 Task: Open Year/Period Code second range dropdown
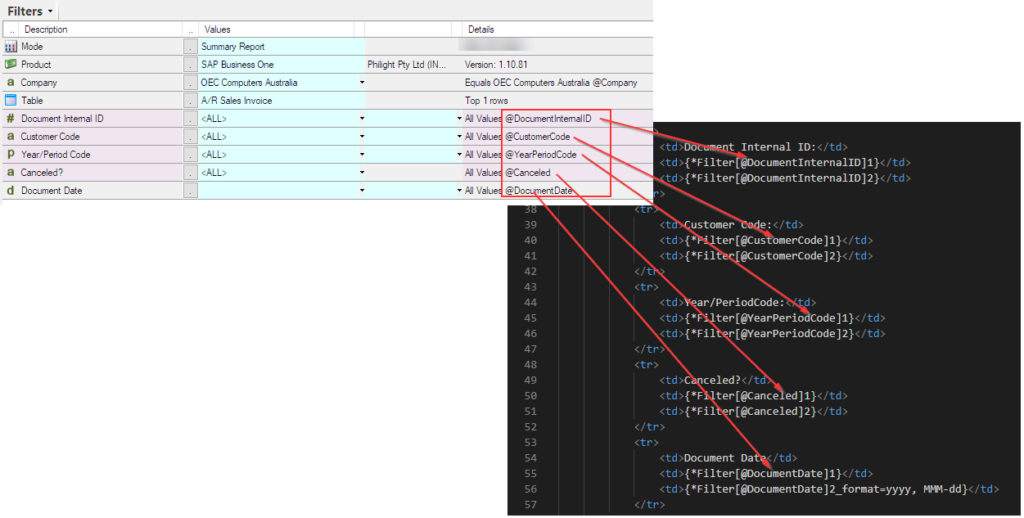click(x=459, y=155)
